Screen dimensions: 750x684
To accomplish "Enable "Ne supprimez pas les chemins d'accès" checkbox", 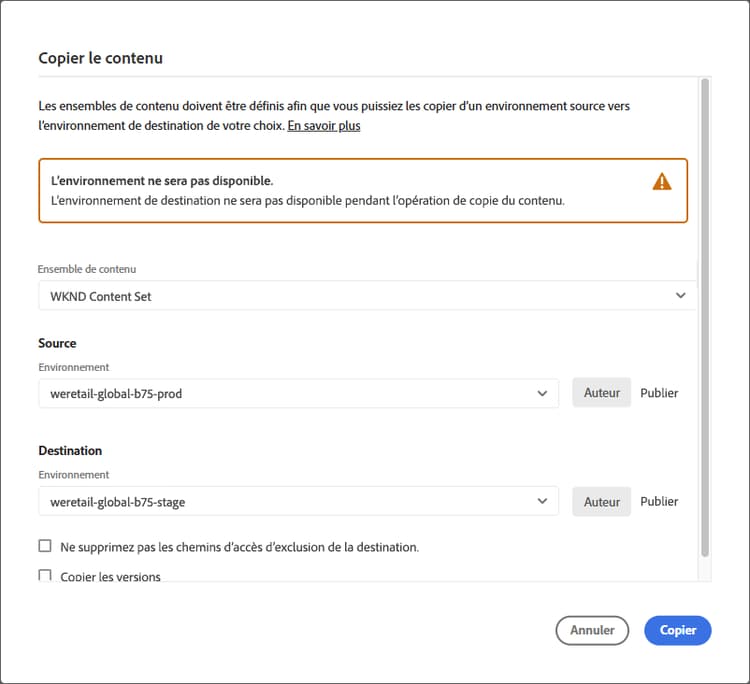I will (x=45, y=546).
